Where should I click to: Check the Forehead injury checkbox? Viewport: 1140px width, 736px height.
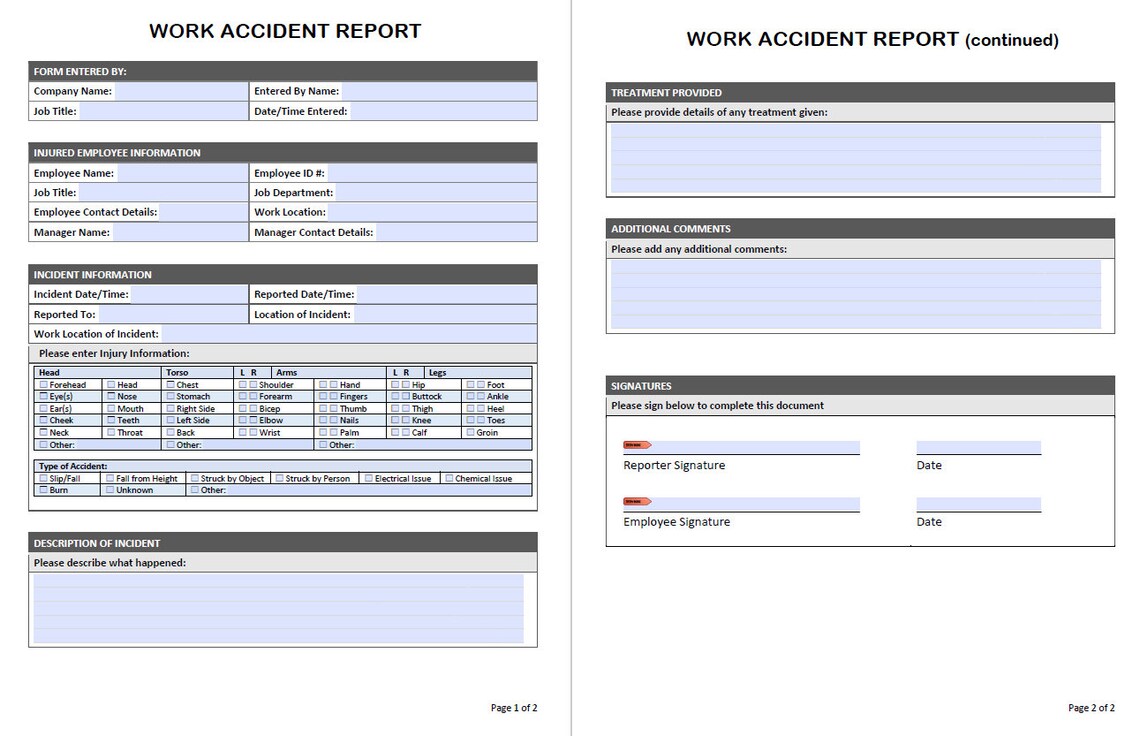tap(43, 385)
